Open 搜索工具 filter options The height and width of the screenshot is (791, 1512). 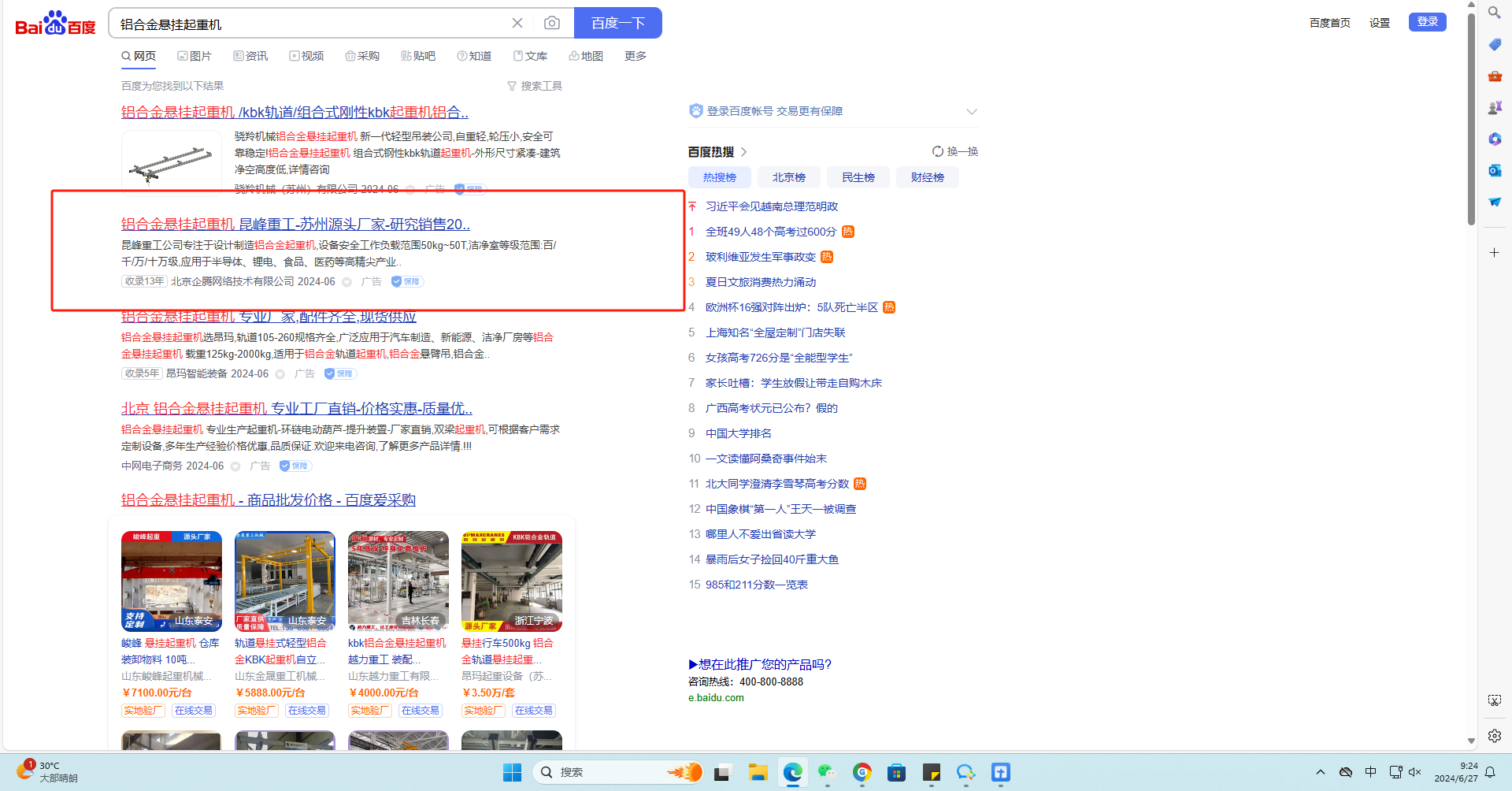pos(535,86)
